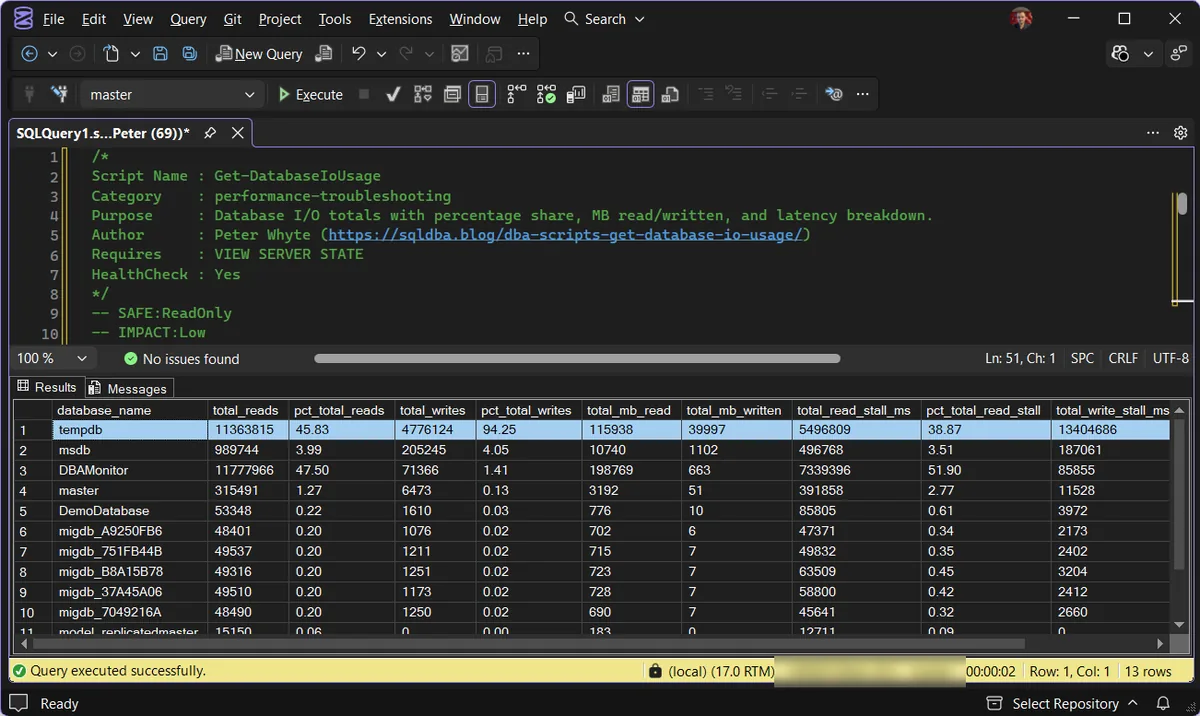Viewport: 1200px width, 716px height.
Task: Click the Undo arrow icon
Action: (358, 54)
